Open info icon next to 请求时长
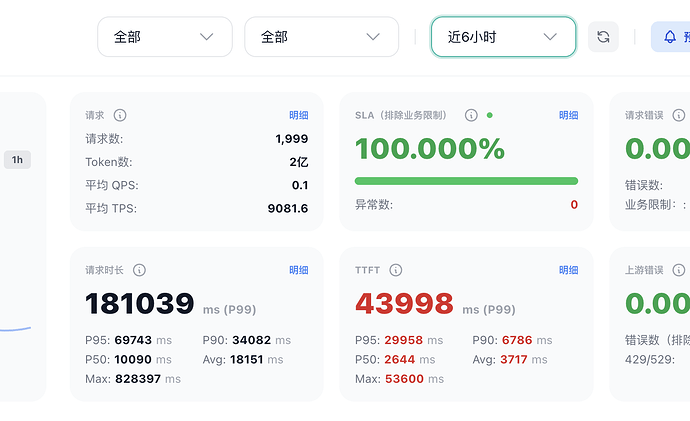This screenshot has height=421, width=690. [139, 270]
